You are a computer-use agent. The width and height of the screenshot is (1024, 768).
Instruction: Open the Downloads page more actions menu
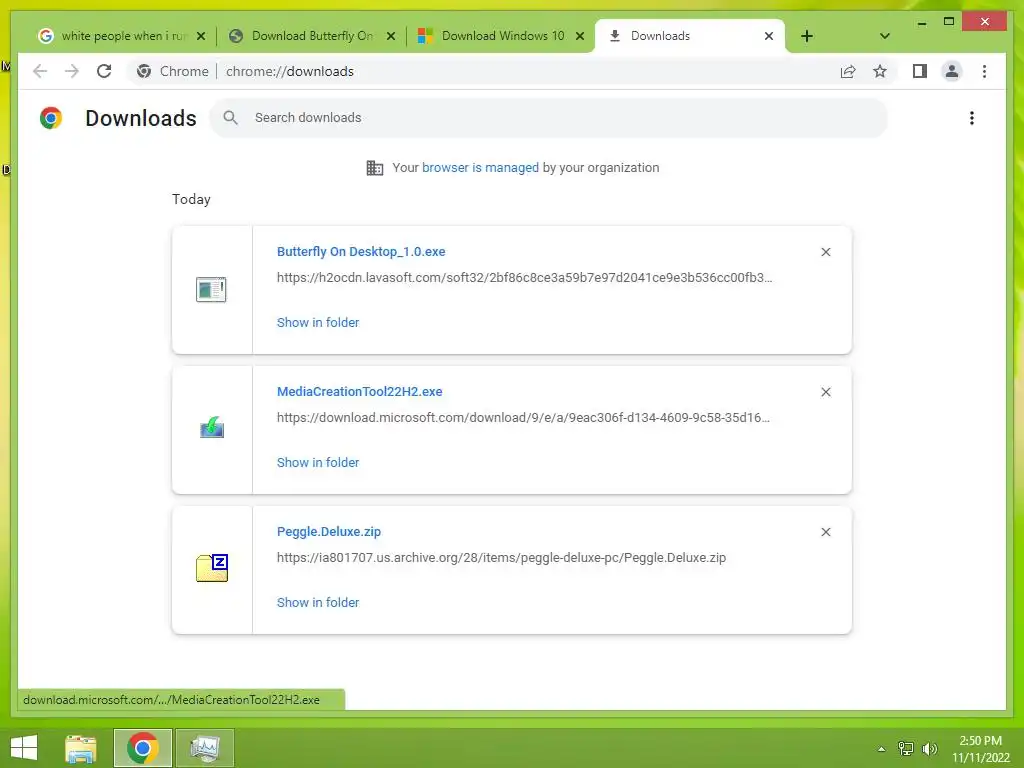[972, 118]
